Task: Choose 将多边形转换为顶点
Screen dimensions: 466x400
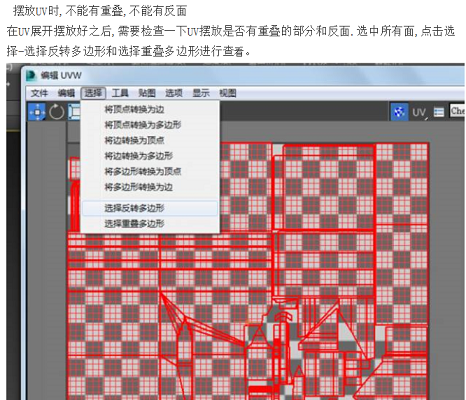Action: pos(150,171)
